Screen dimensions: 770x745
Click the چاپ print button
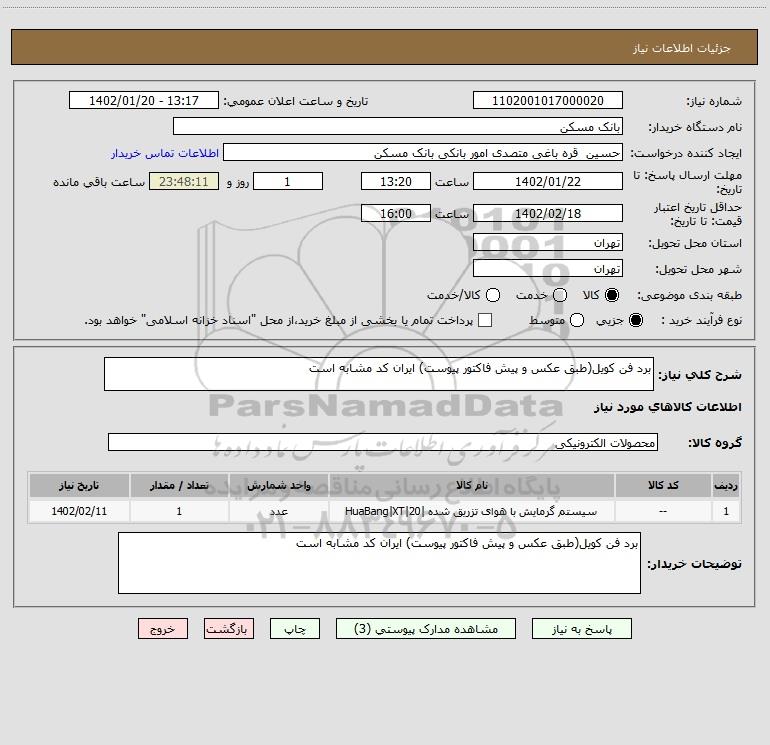click(295, 629)
